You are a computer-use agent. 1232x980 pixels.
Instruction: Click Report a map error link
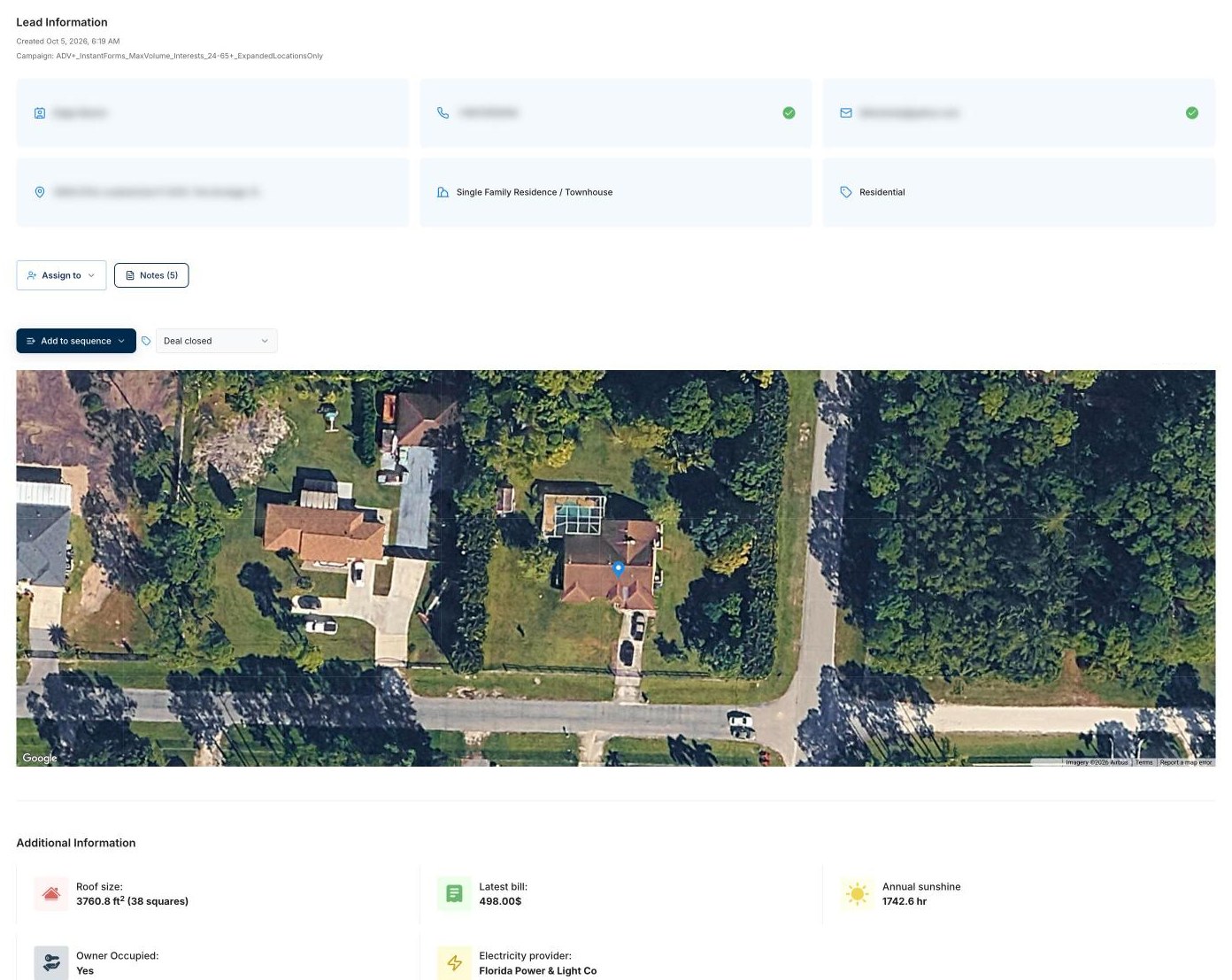[x=1186, y=762]
